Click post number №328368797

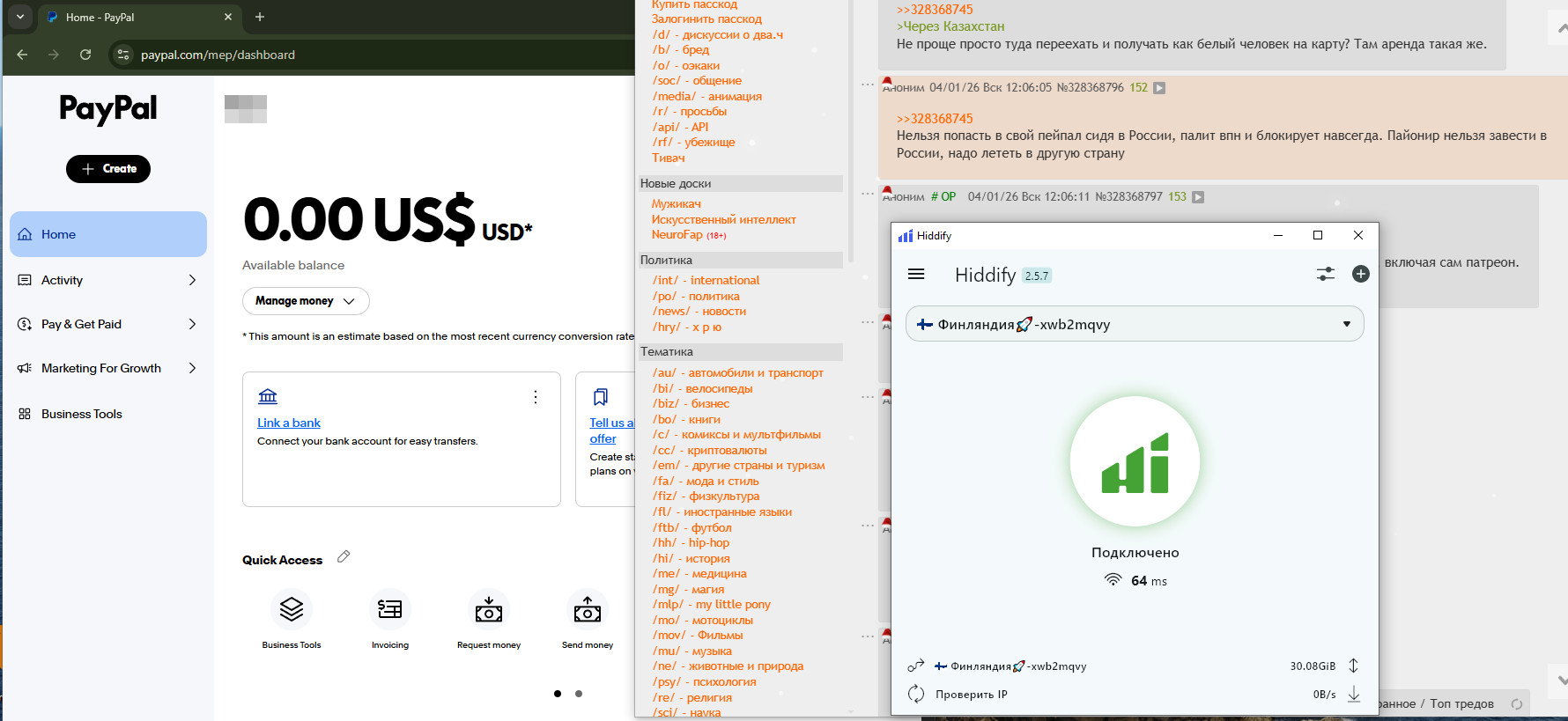pos(1128,197)
